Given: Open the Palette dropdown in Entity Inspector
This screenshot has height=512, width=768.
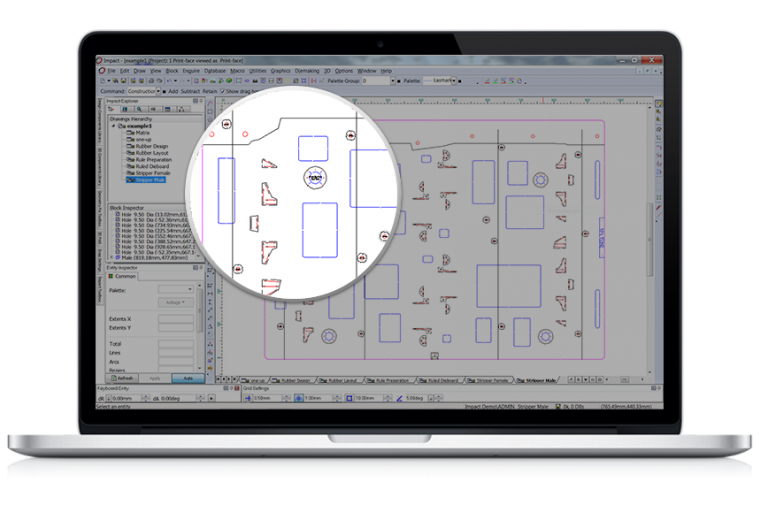Looking at the screenshot, I should pyautogui.click(x=176, y=290).
